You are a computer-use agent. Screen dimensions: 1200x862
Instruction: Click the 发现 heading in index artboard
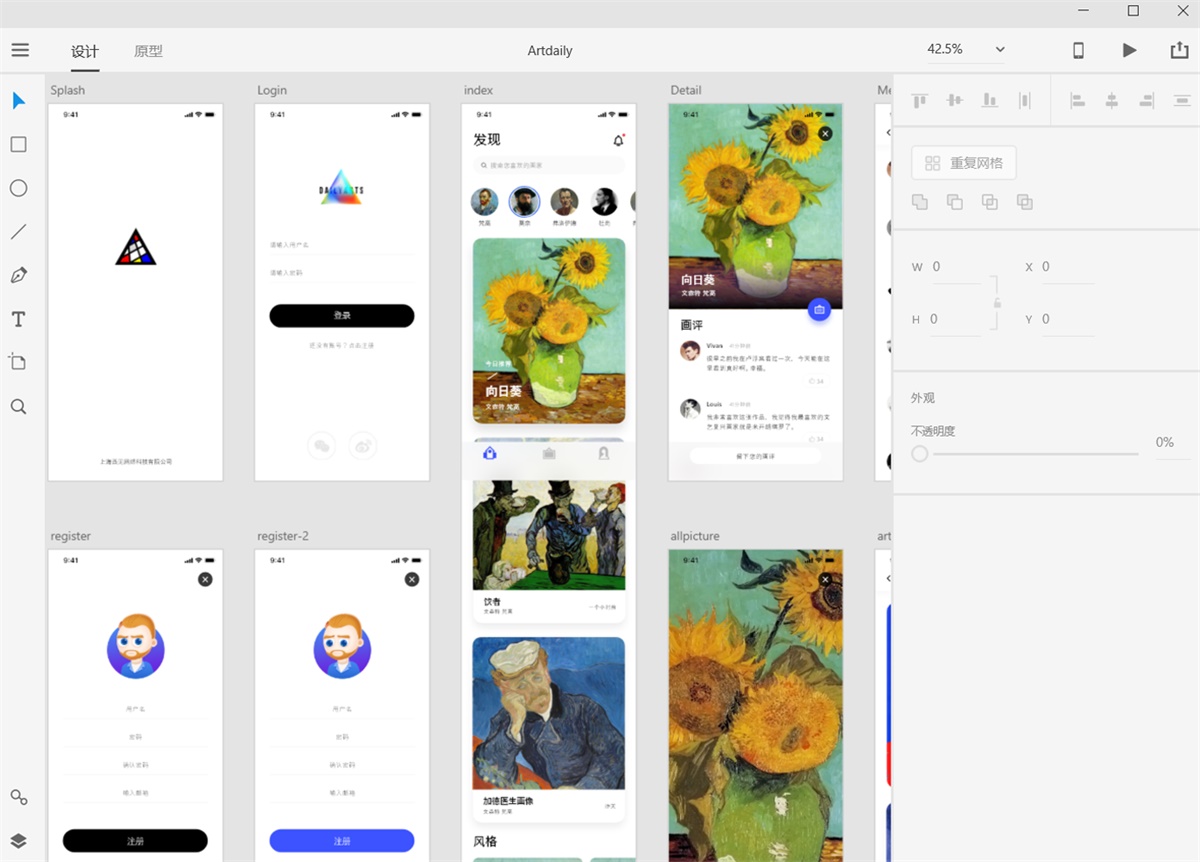[487, 140]
